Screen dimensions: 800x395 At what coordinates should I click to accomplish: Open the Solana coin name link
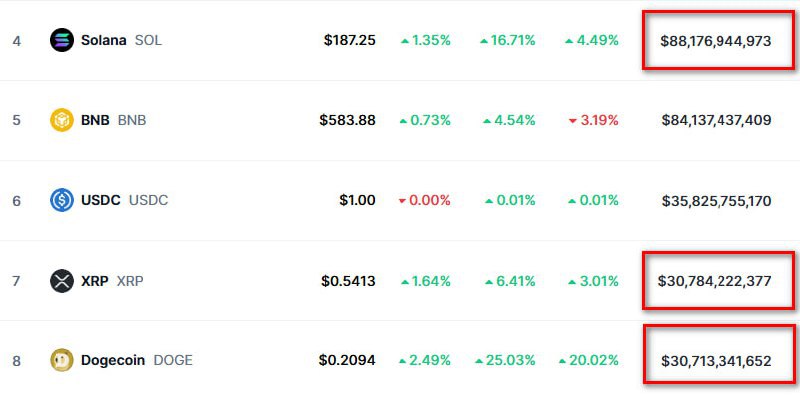click(x=104, y=40)
